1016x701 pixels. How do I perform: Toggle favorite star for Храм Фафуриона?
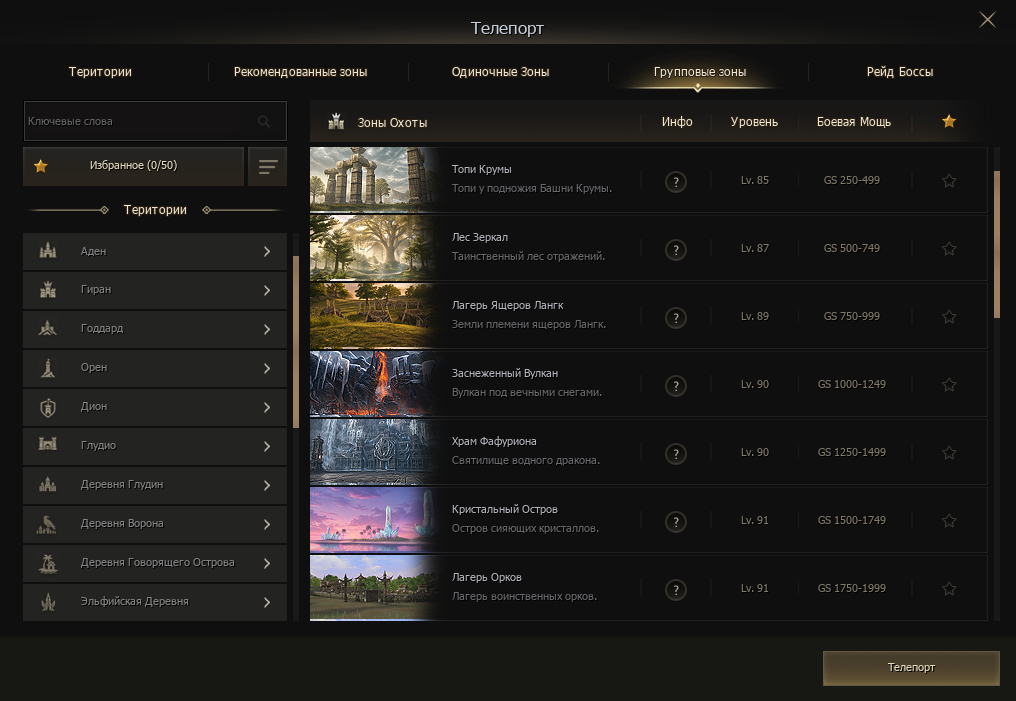pyautogui.click(x=949, y=453)
